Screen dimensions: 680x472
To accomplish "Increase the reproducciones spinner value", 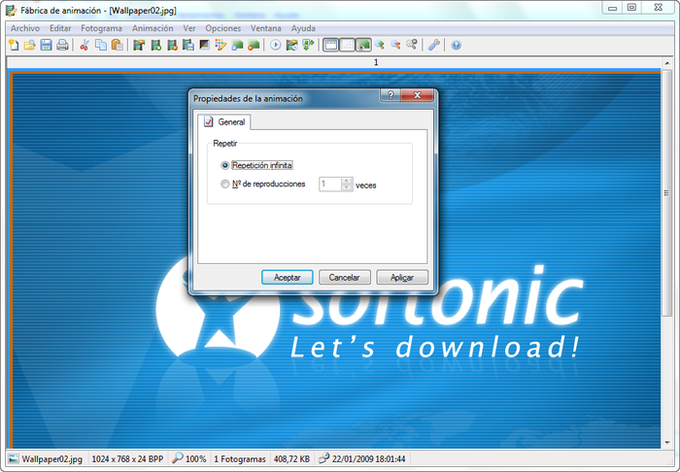I will (x=347, y=180).
